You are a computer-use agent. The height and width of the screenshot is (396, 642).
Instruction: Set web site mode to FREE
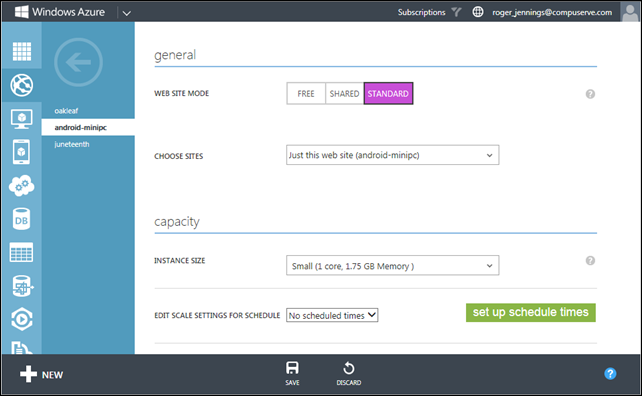306,94
